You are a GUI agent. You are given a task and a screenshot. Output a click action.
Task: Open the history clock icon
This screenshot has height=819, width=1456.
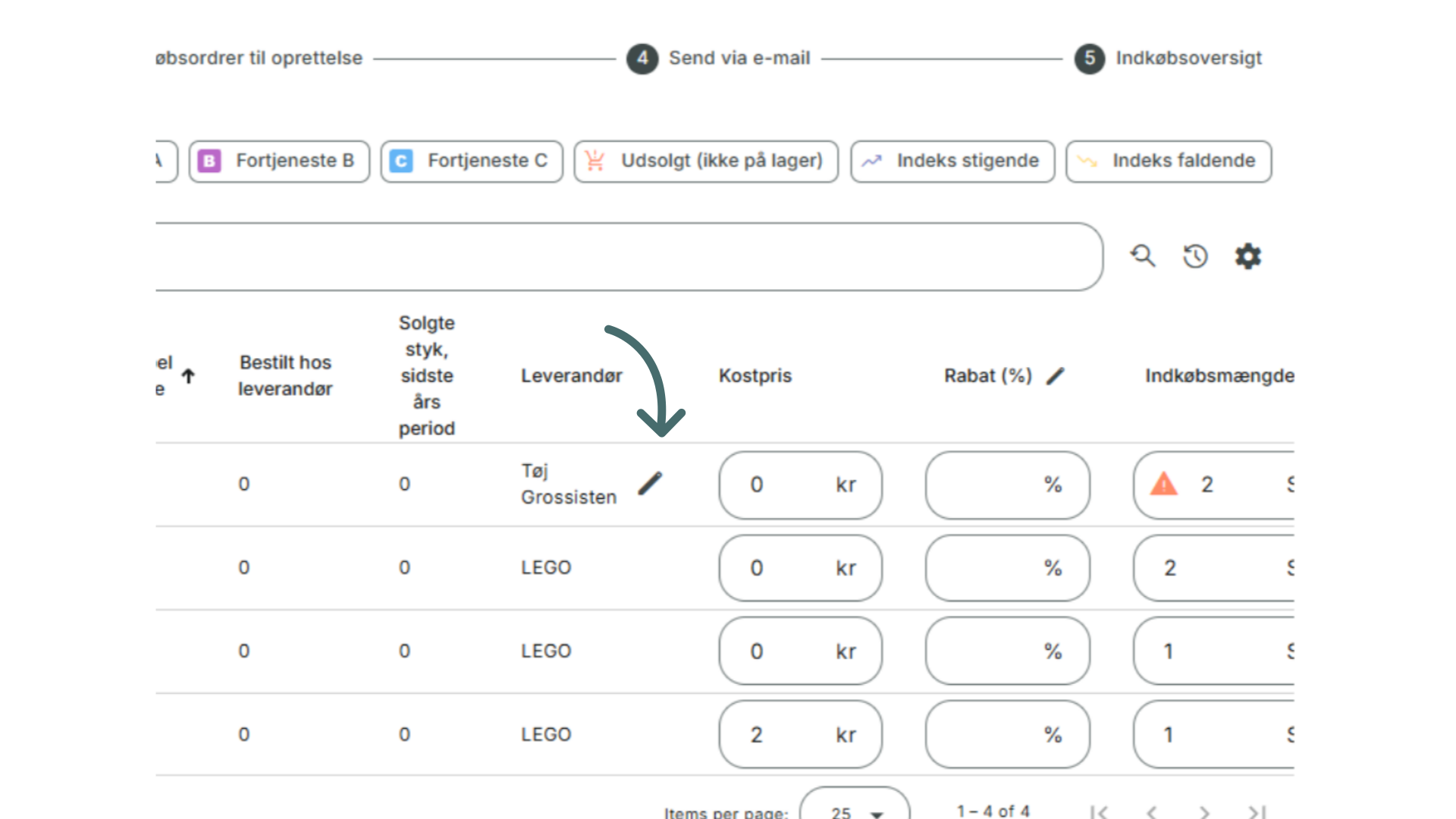tap(1195, 256)
